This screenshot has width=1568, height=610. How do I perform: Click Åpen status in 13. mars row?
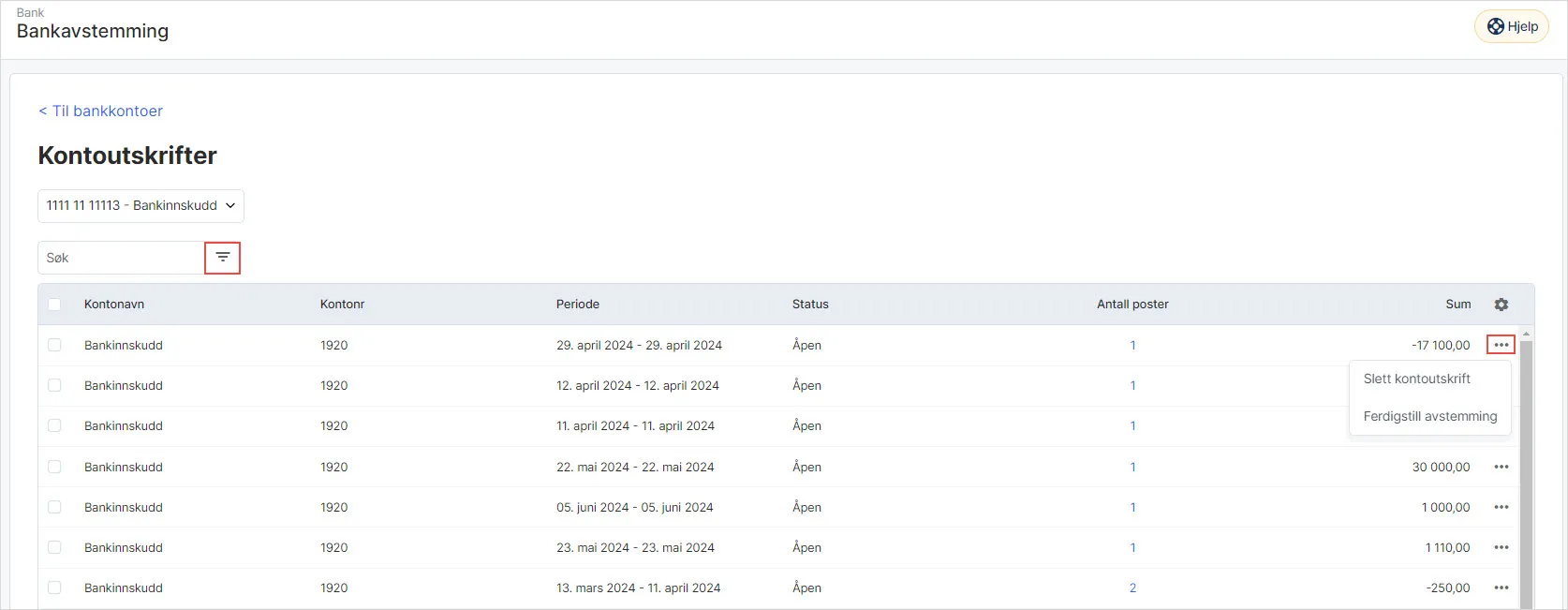(806, 588)
